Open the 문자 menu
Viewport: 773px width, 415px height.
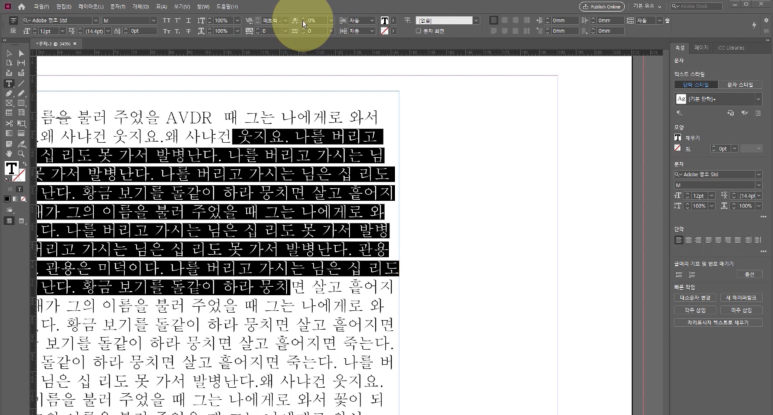pos(117,7)
